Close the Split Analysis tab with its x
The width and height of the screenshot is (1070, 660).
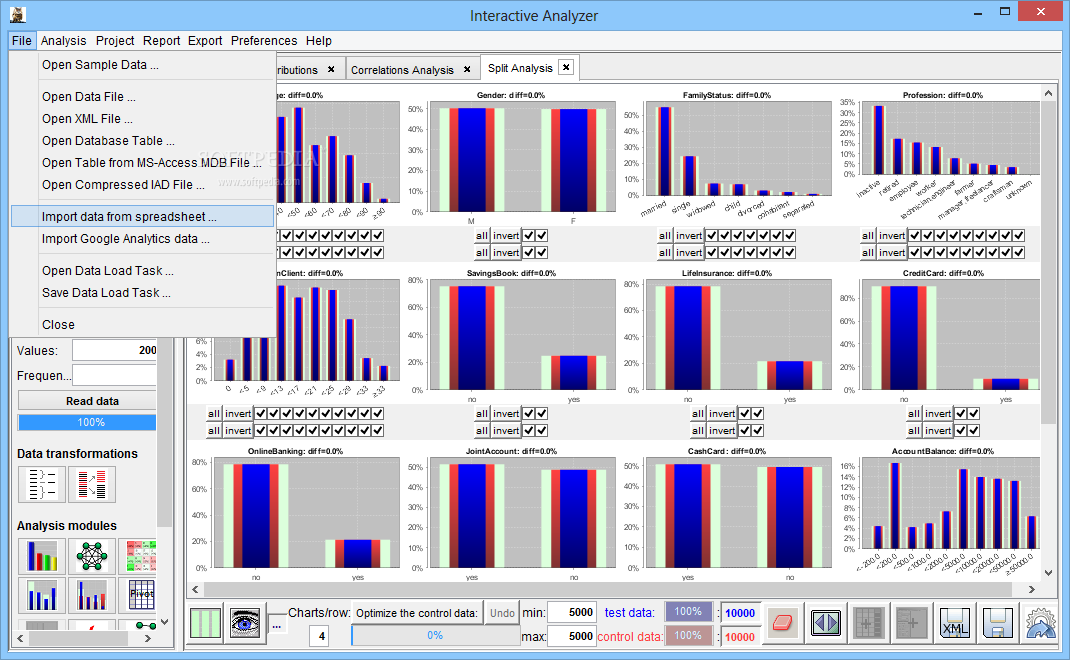pyautogui.click(x=566, y=67)
